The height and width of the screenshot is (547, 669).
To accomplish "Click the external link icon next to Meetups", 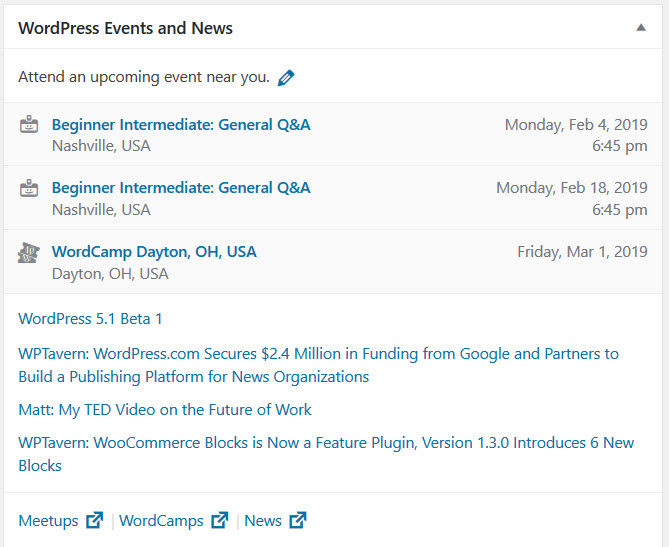I will pos(95,520).
